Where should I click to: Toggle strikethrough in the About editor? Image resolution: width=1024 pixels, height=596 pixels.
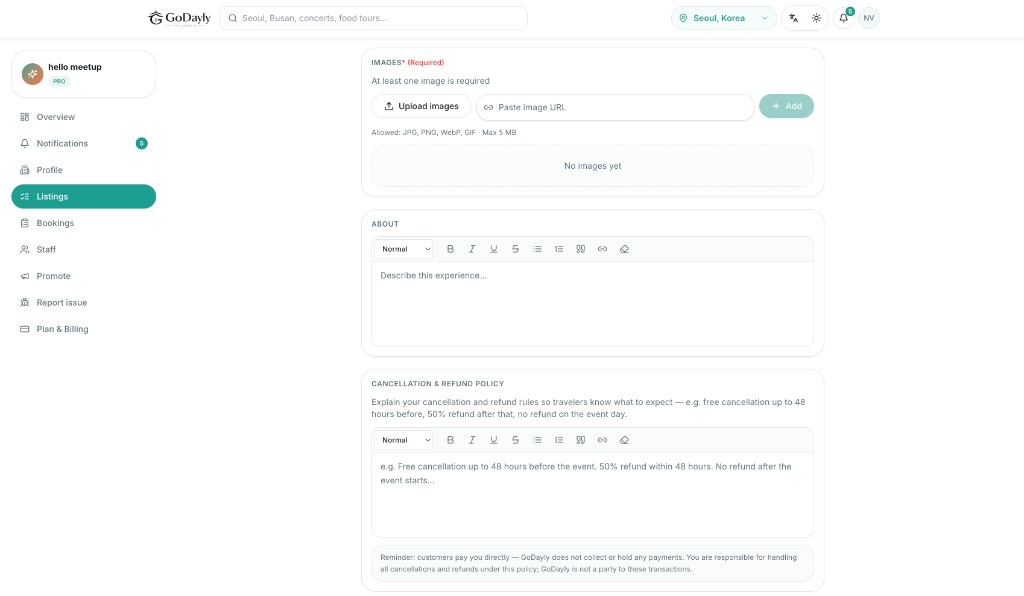coord(515,249)
